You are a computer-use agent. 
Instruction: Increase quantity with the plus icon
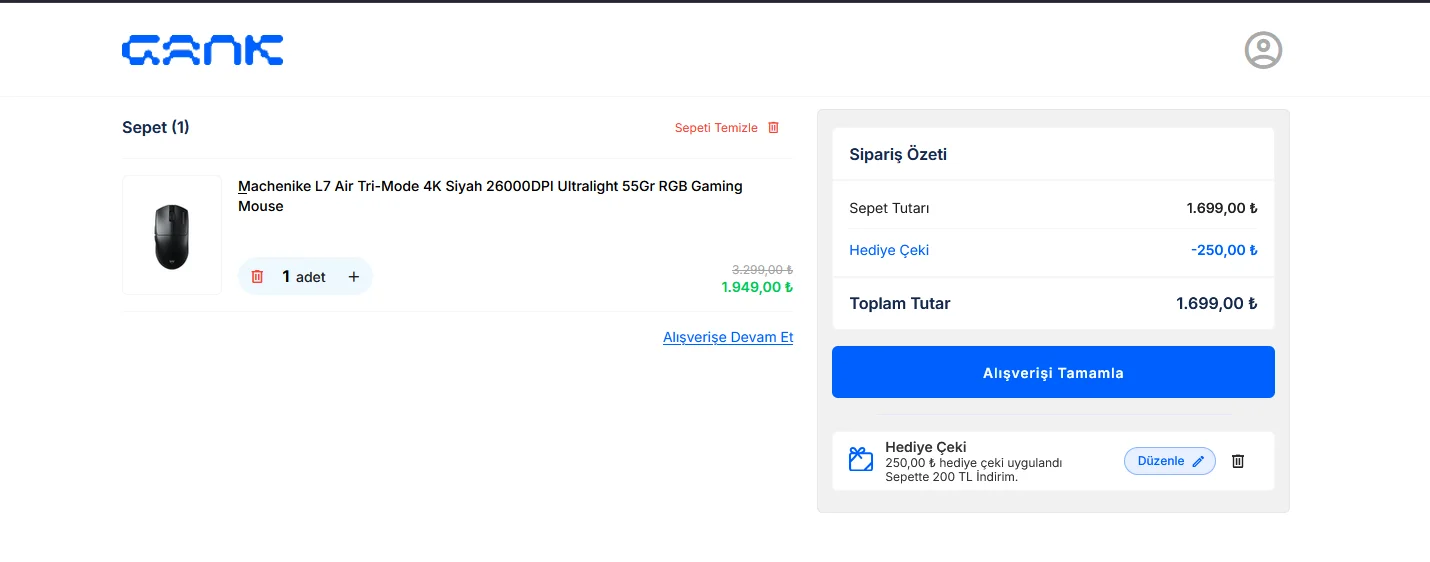353,277
